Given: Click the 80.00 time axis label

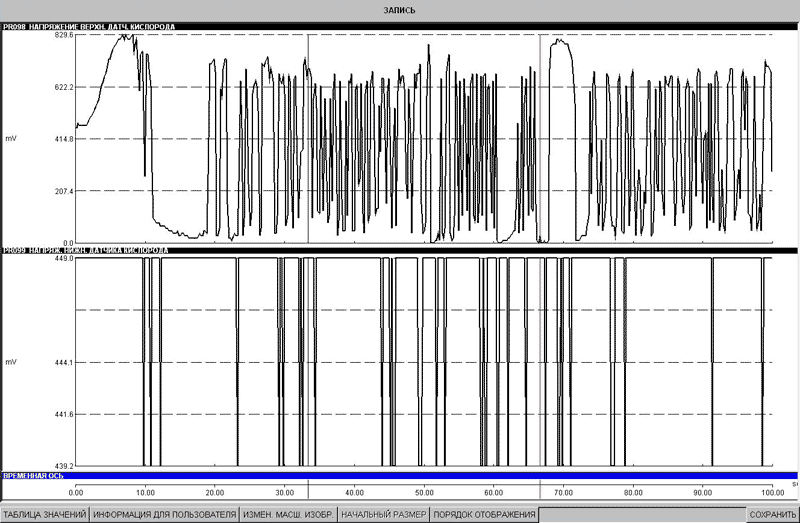Looking at the screenshot, I should click(x=633, y=493).
